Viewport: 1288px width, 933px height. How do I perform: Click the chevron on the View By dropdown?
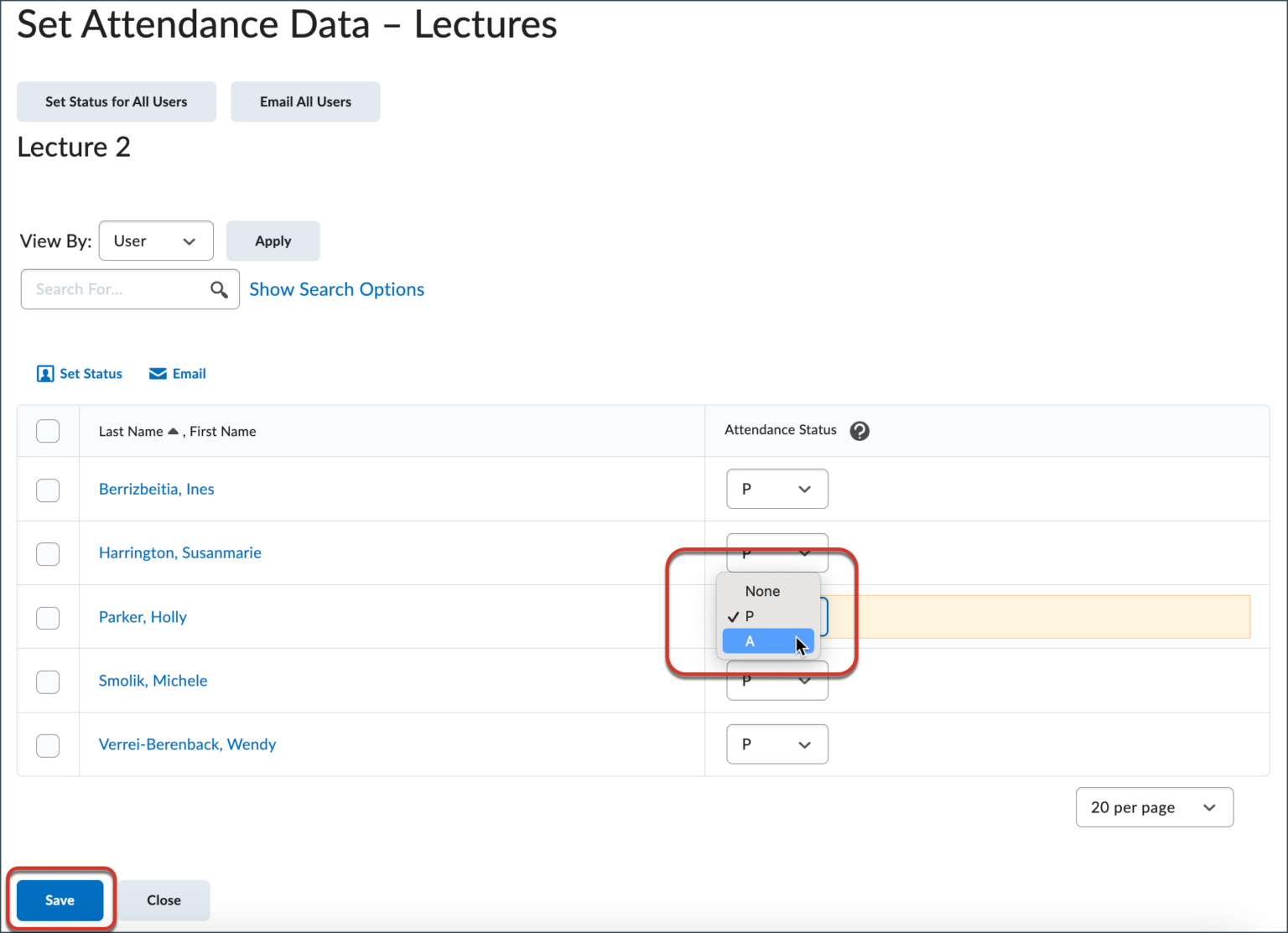[189, 241]
